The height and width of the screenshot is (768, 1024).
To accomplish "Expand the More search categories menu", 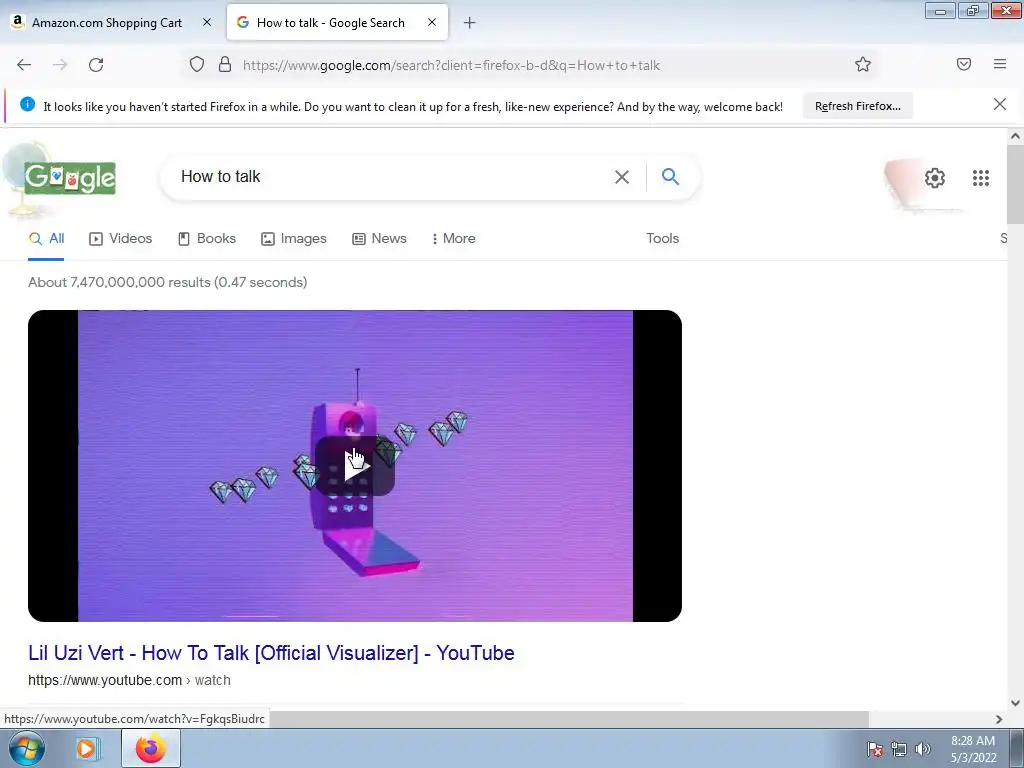I will (x=453, y=238).
